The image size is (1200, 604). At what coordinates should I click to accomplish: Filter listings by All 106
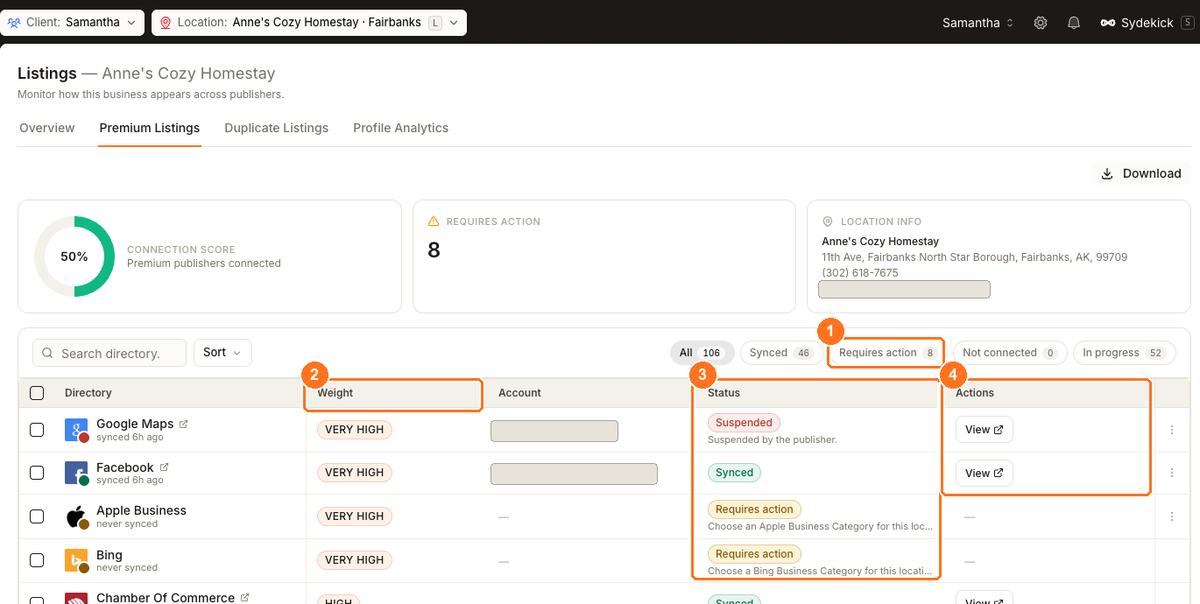(703, 352)
